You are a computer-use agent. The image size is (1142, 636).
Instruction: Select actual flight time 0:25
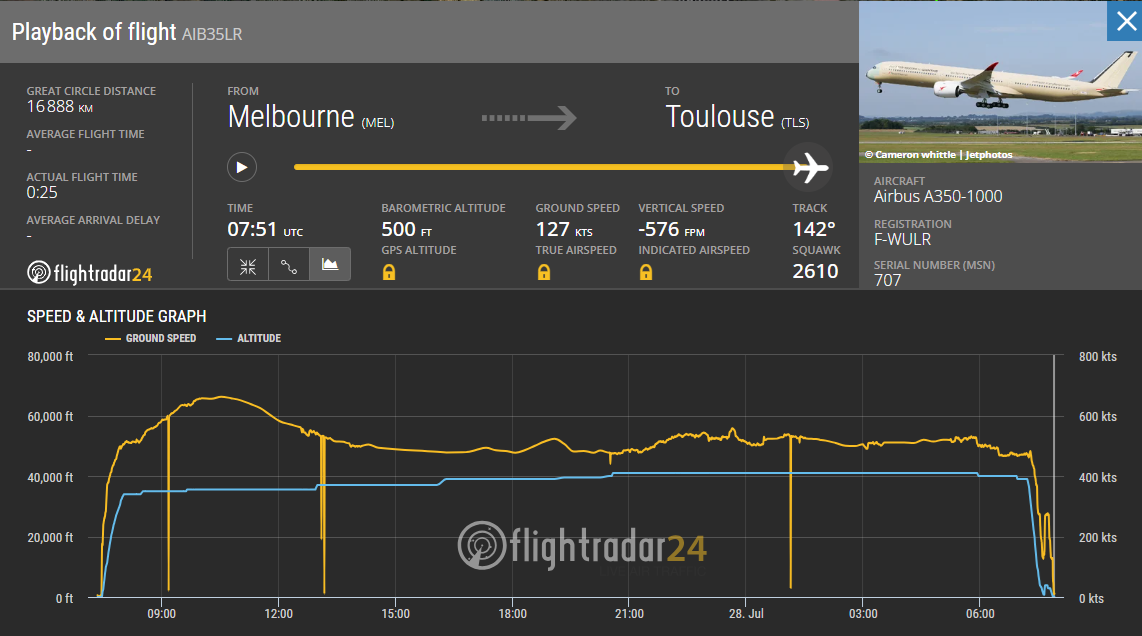pyautogui.click(x=42, y=192)
